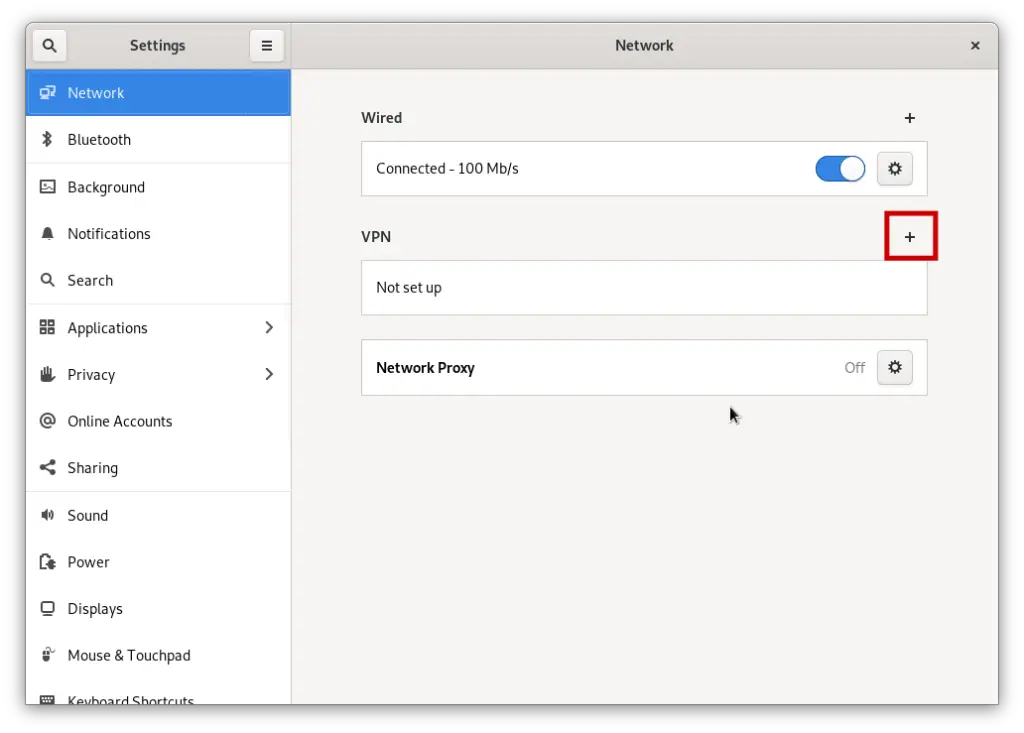Click the Network Proxy label
Viewport: 1024px width, 733px height.
tap(425, 368)
